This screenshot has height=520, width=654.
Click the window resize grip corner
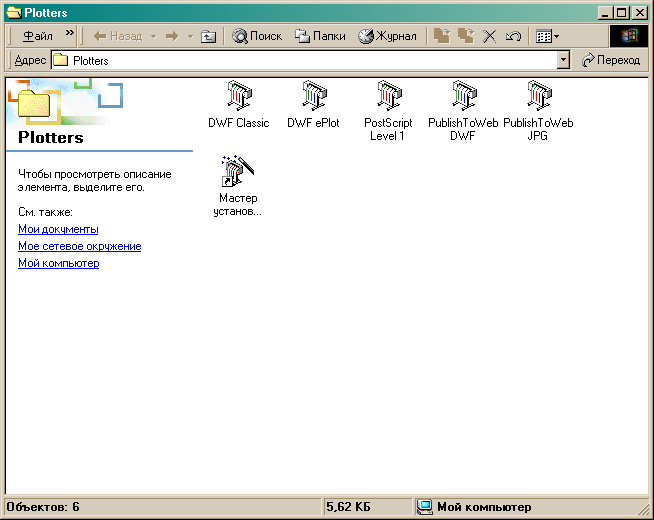tap(643, 510)
